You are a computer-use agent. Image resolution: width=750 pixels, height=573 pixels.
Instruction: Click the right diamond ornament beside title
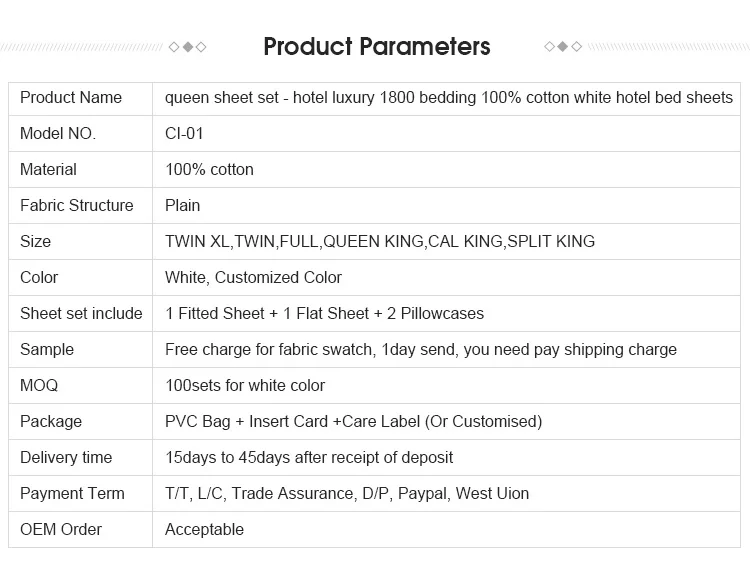tap(562, 47)
